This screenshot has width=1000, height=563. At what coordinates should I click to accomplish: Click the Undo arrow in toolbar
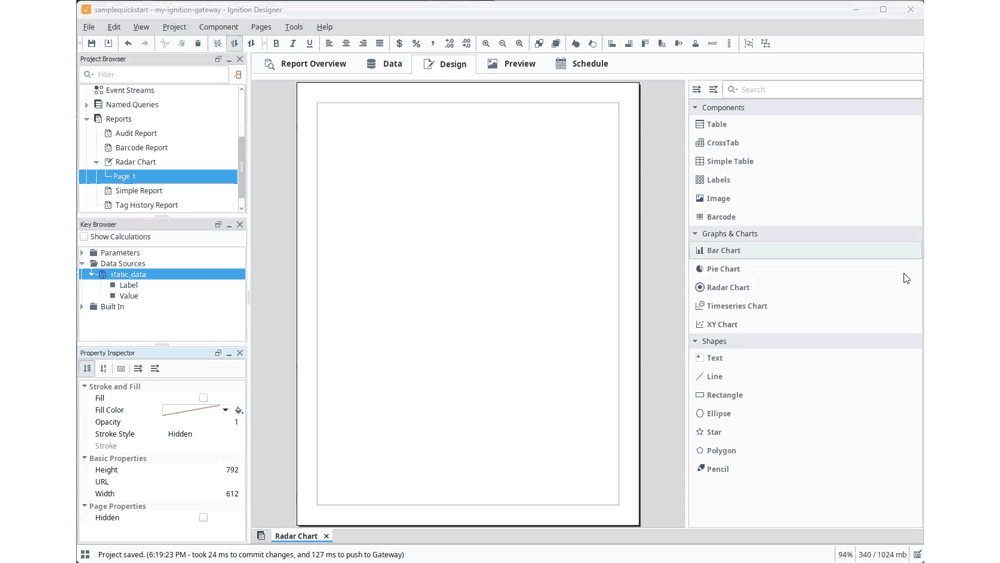pyautogui.click(x=128, y=43)
